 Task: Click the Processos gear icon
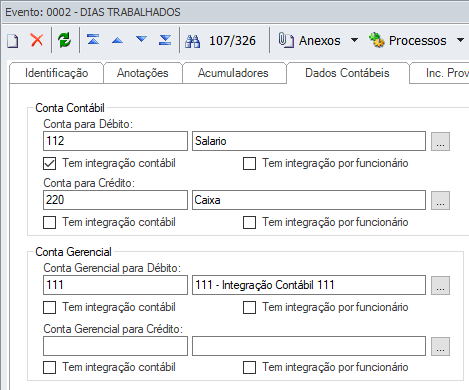pyautogui.click(x=377, y=40)
